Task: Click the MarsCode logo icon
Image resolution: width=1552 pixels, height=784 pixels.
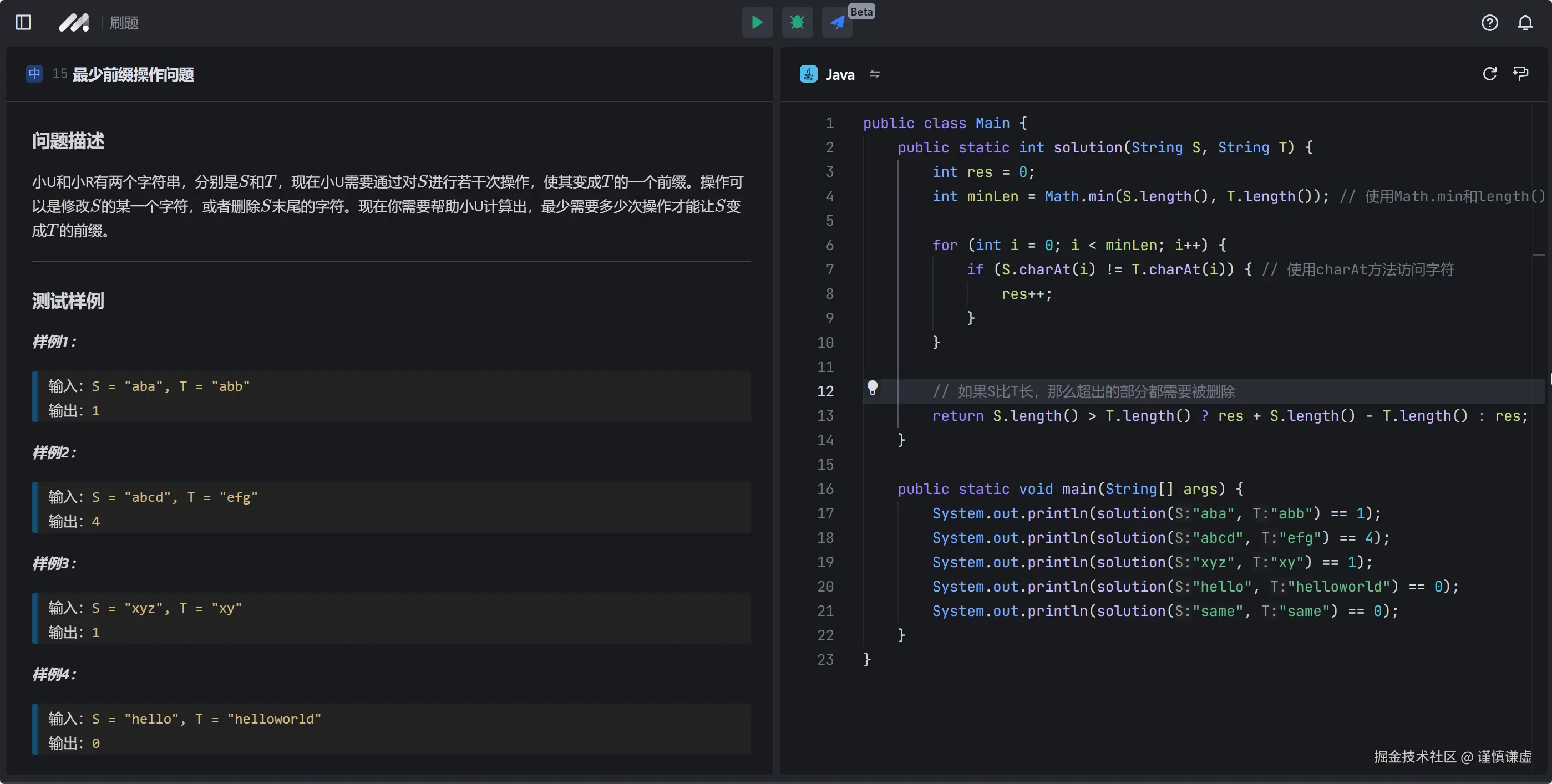Action: pyautogui.click(x=74, y=22)
